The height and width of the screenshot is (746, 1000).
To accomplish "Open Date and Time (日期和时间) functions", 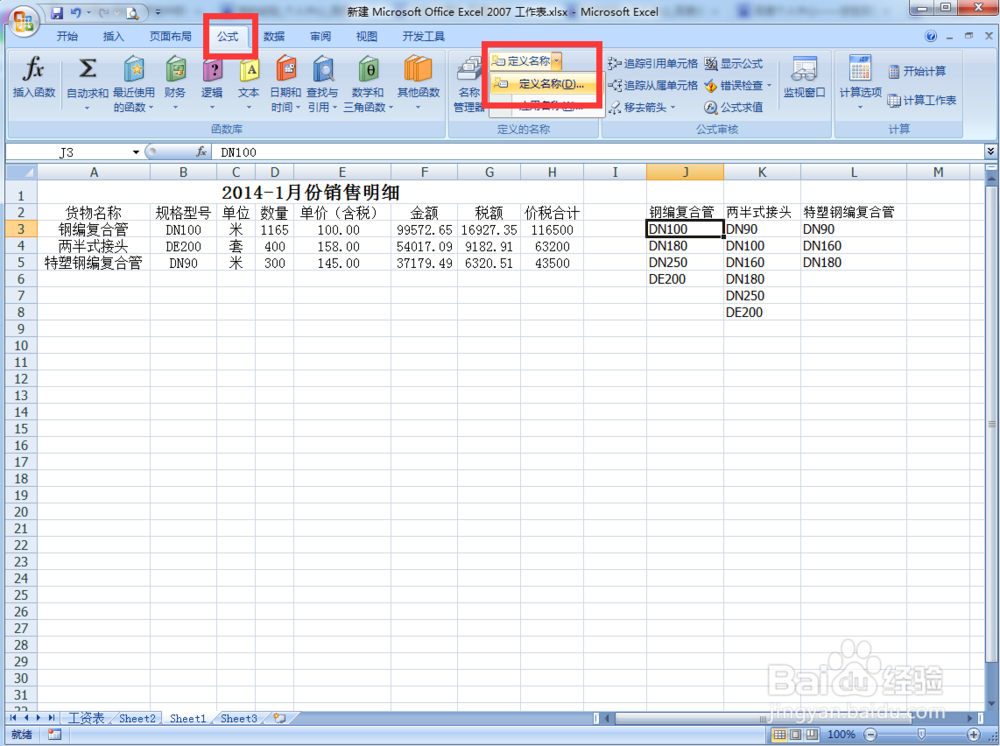I will point(285,83).
